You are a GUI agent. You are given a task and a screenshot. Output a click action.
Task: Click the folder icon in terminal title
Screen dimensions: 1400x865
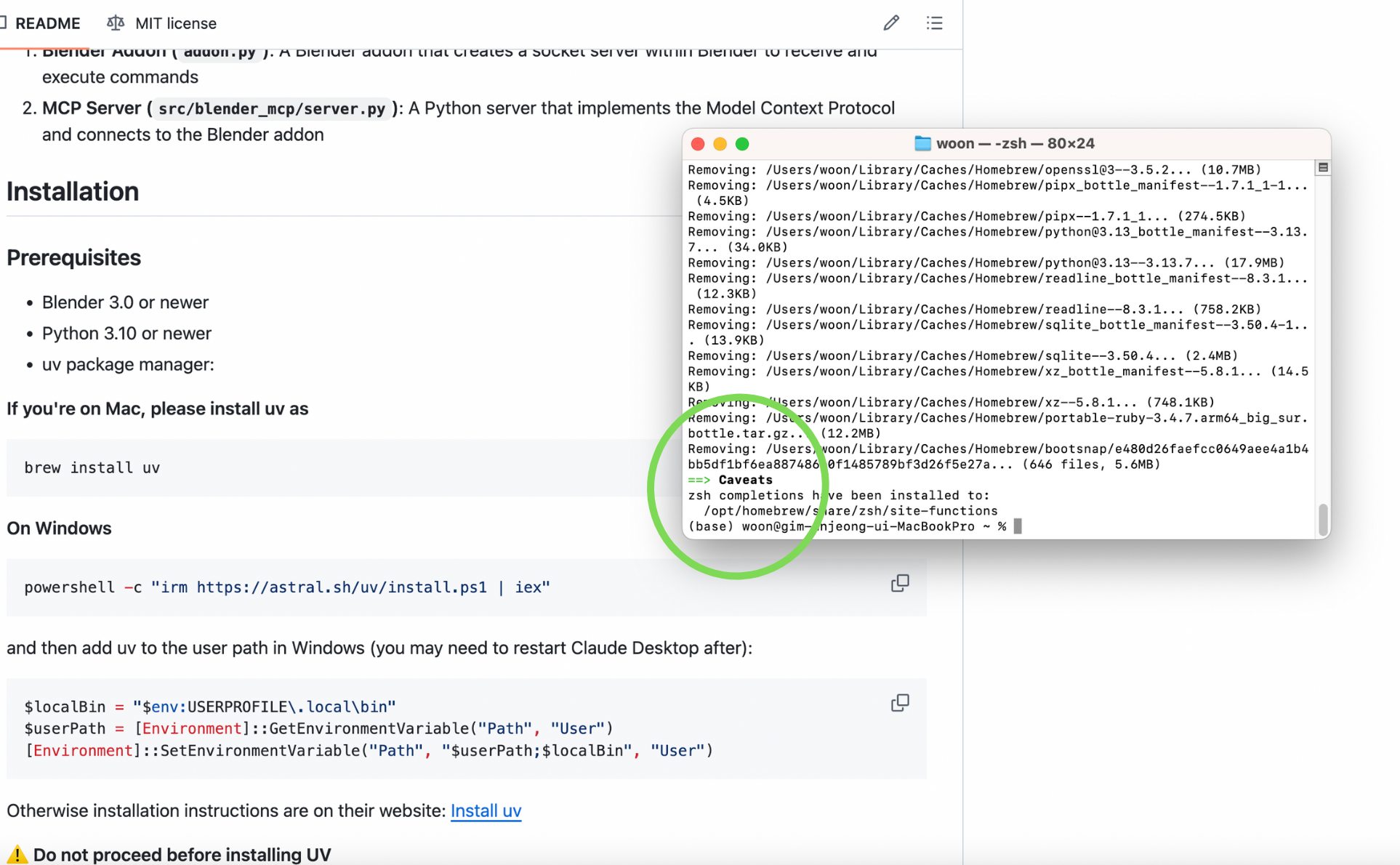pyautogui.click(x=922, y=143)
